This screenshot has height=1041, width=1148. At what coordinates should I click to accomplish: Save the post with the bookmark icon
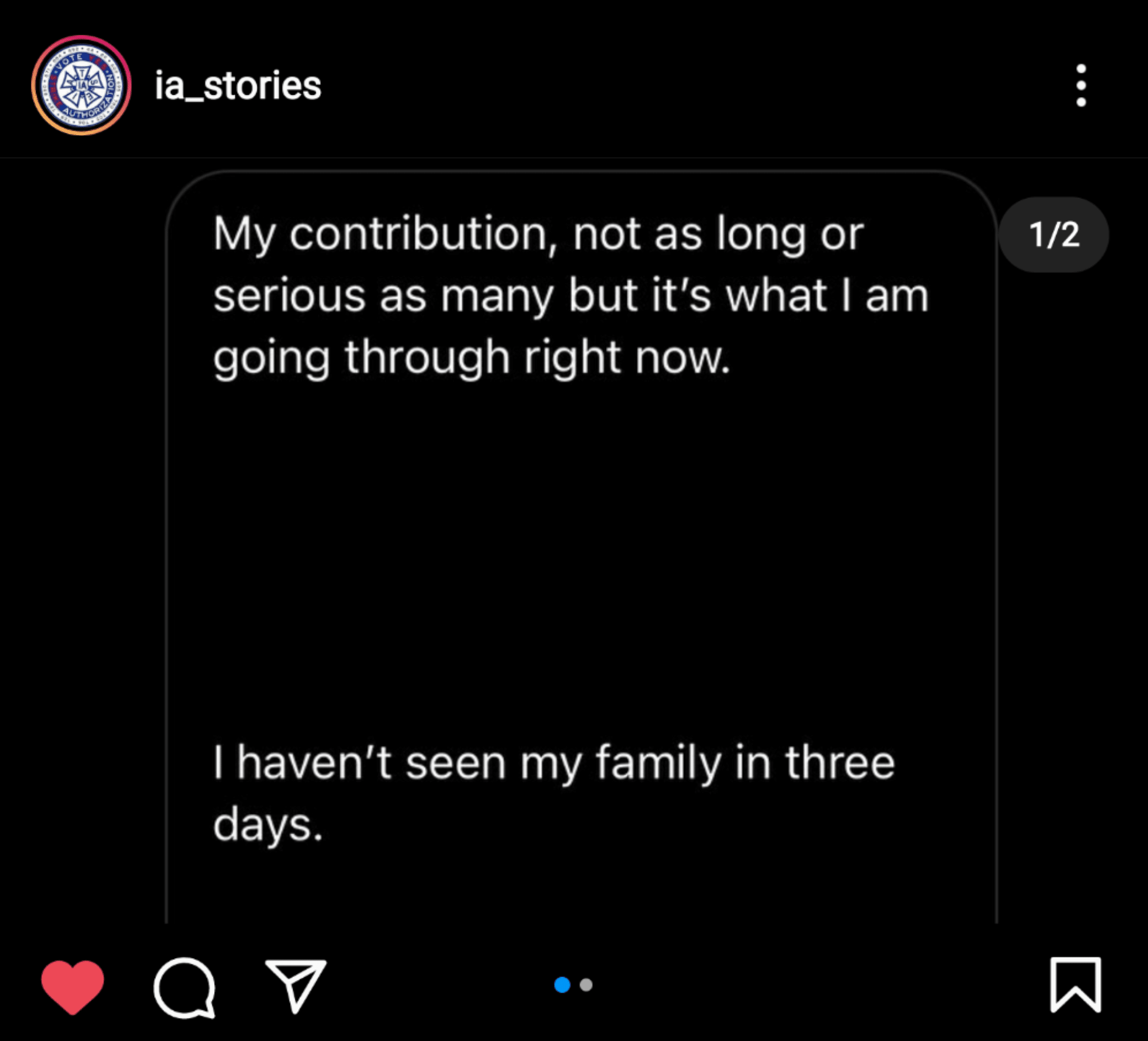(1075, 984)
